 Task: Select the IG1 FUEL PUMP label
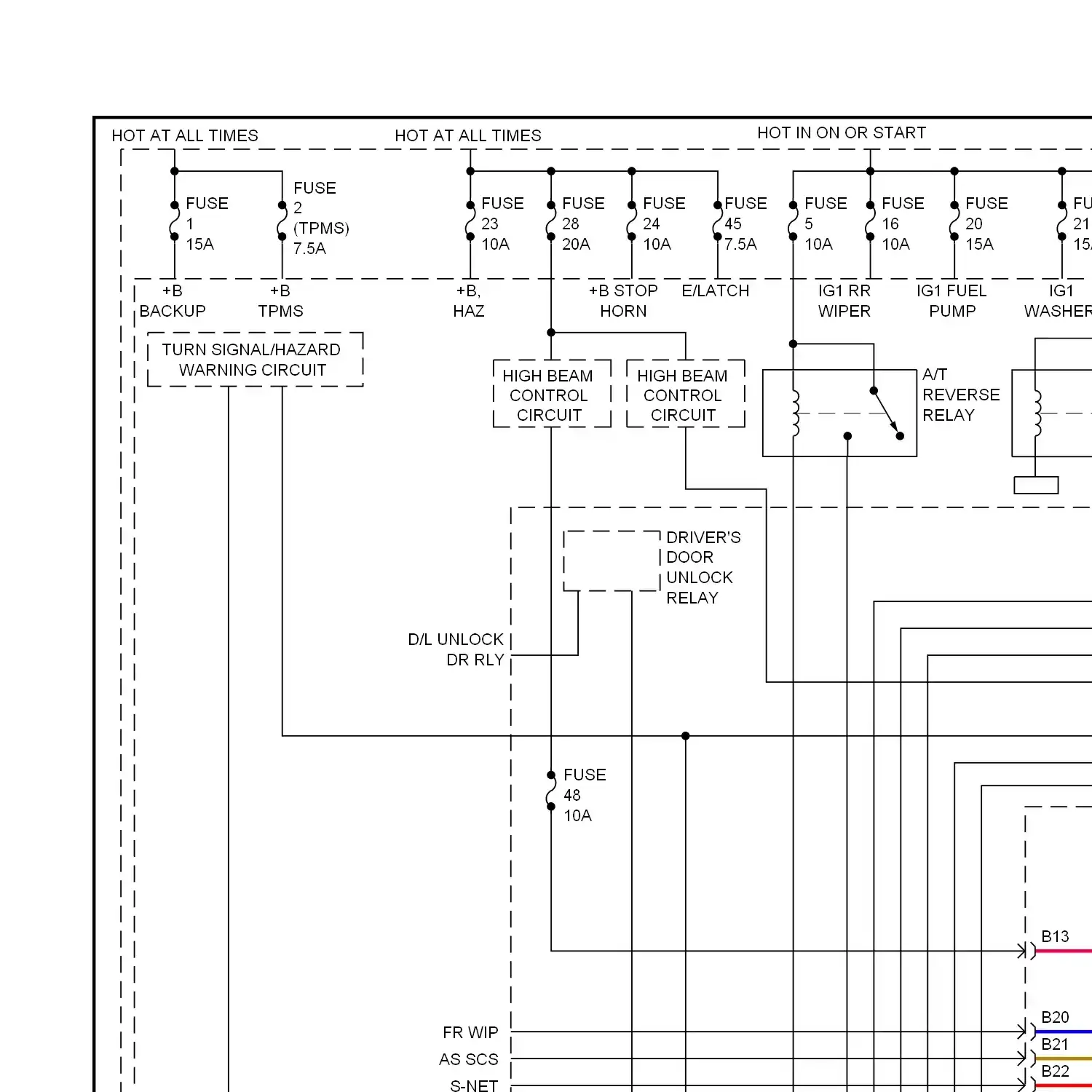click(951, 301)
